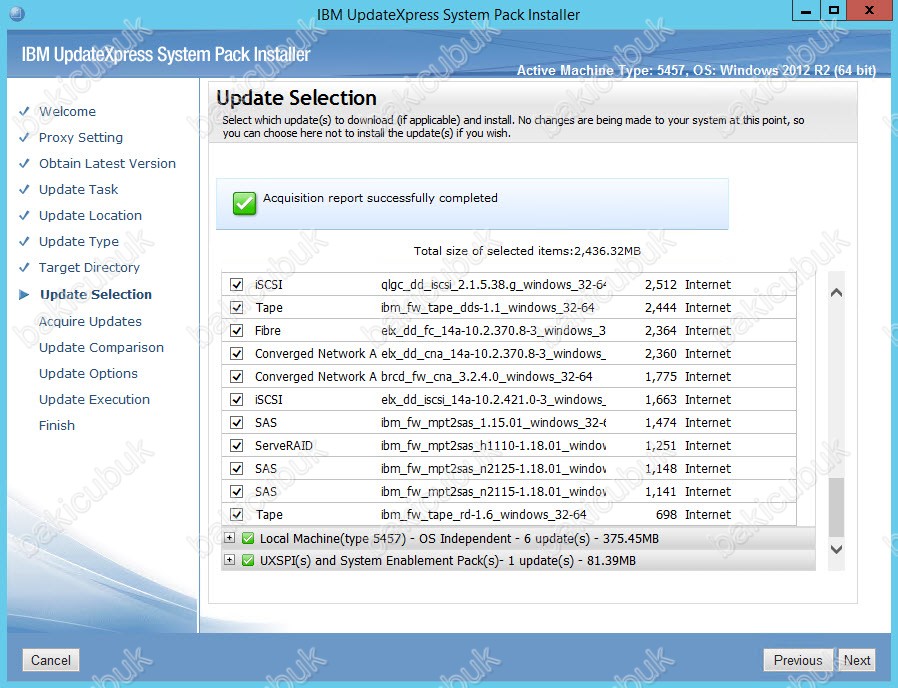This screenshot has width=898, height=688.
Task: Click the Active Machine Type 5457 text
Action: coord(696,70)
